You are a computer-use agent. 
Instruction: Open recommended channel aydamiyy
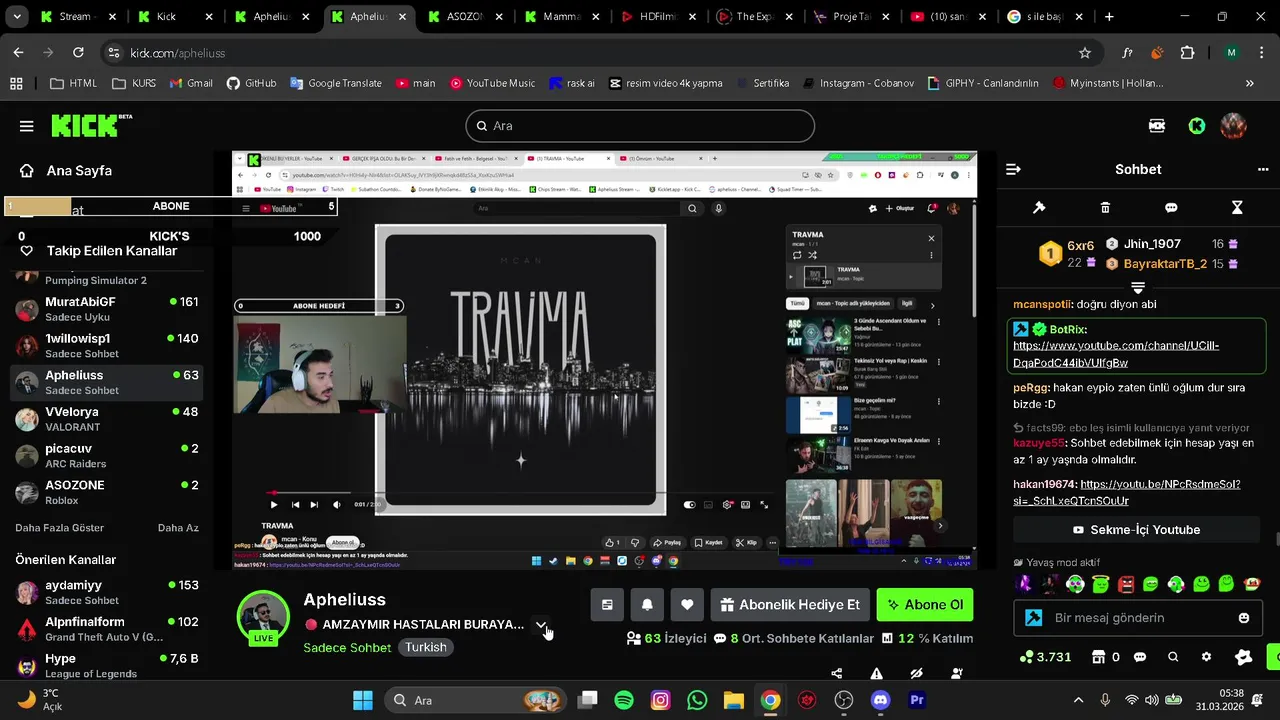click(x=107, y=592)
